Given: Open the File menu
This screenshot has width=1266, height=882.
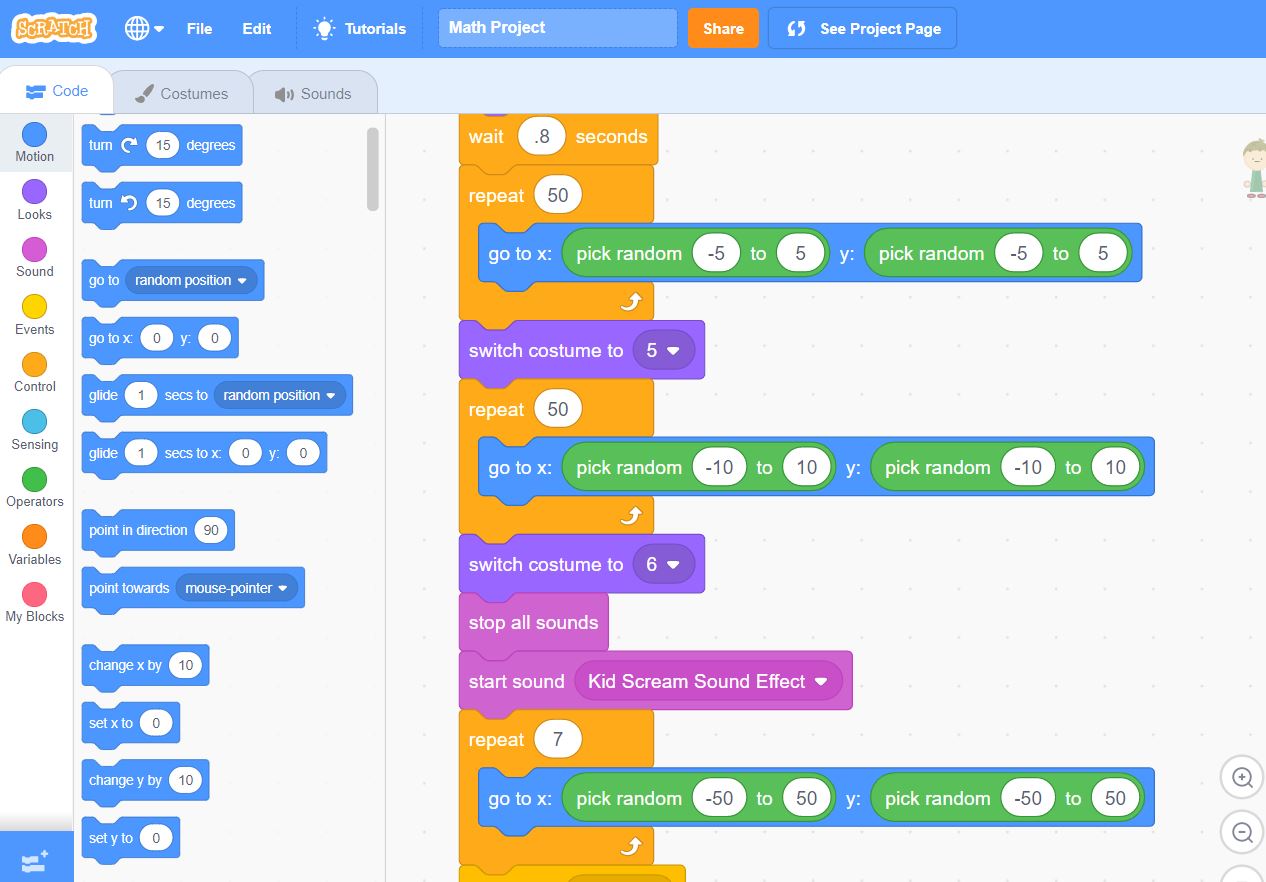Looking at the screenshot, I should 199,29.
